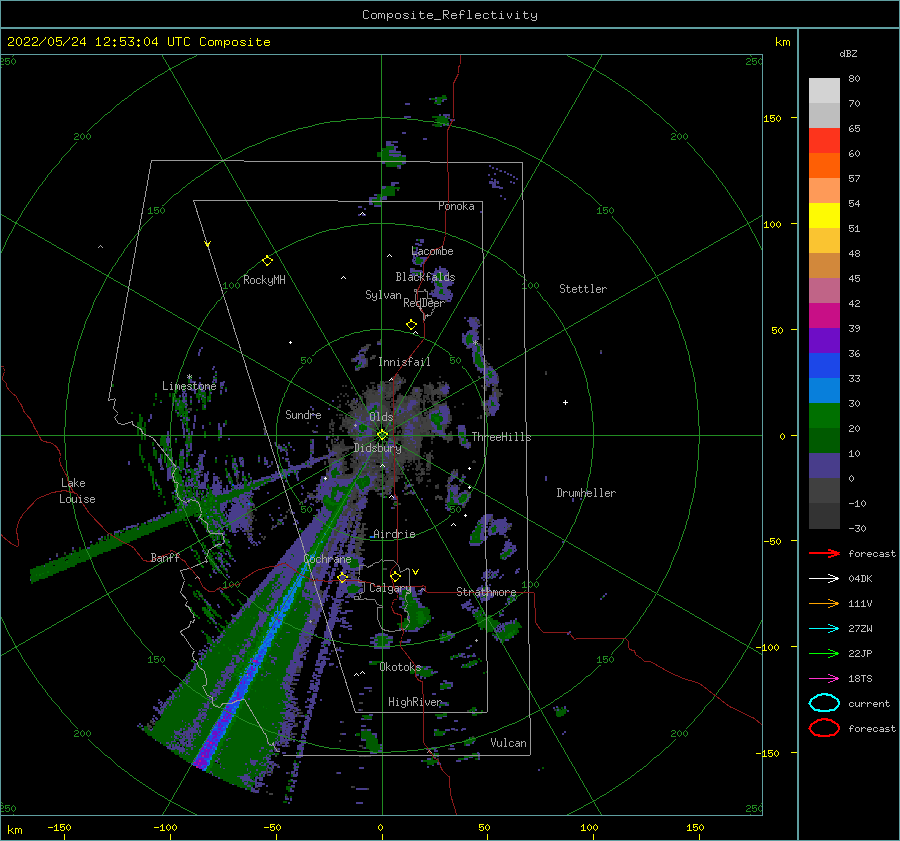Click the Okotoks town label
The image size is (900, 841).
click(400, 667)
